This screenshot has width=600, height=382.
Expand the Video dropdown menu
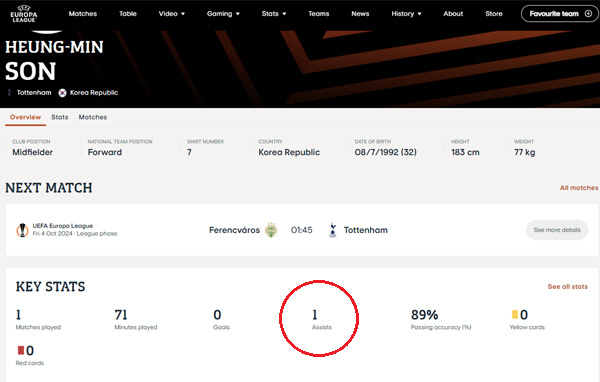coord(172,14)
